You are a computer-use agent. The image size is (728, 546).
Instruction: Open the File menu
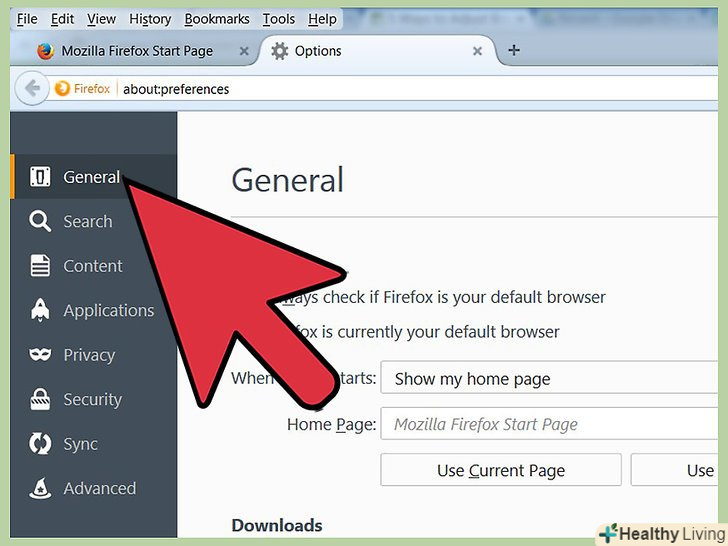(27, 19)
